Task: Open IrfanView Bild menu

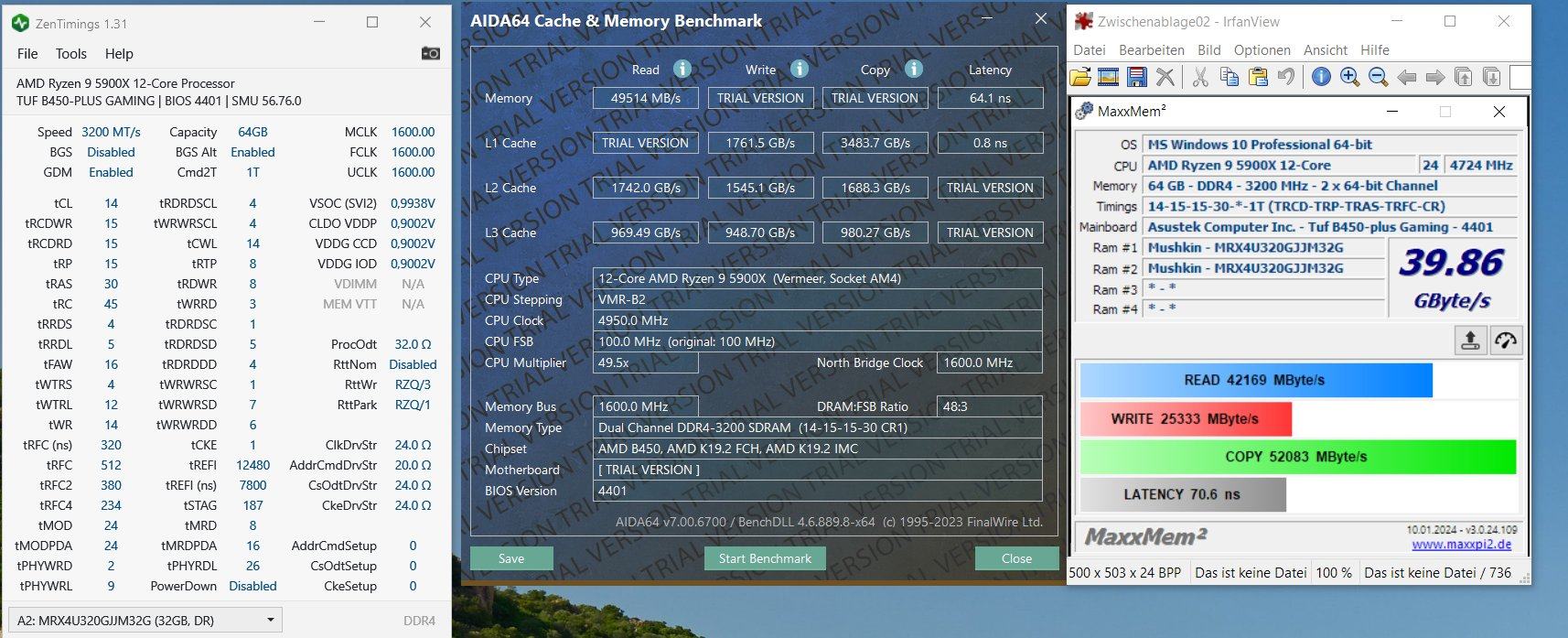Action: [x=1209, y=50]
